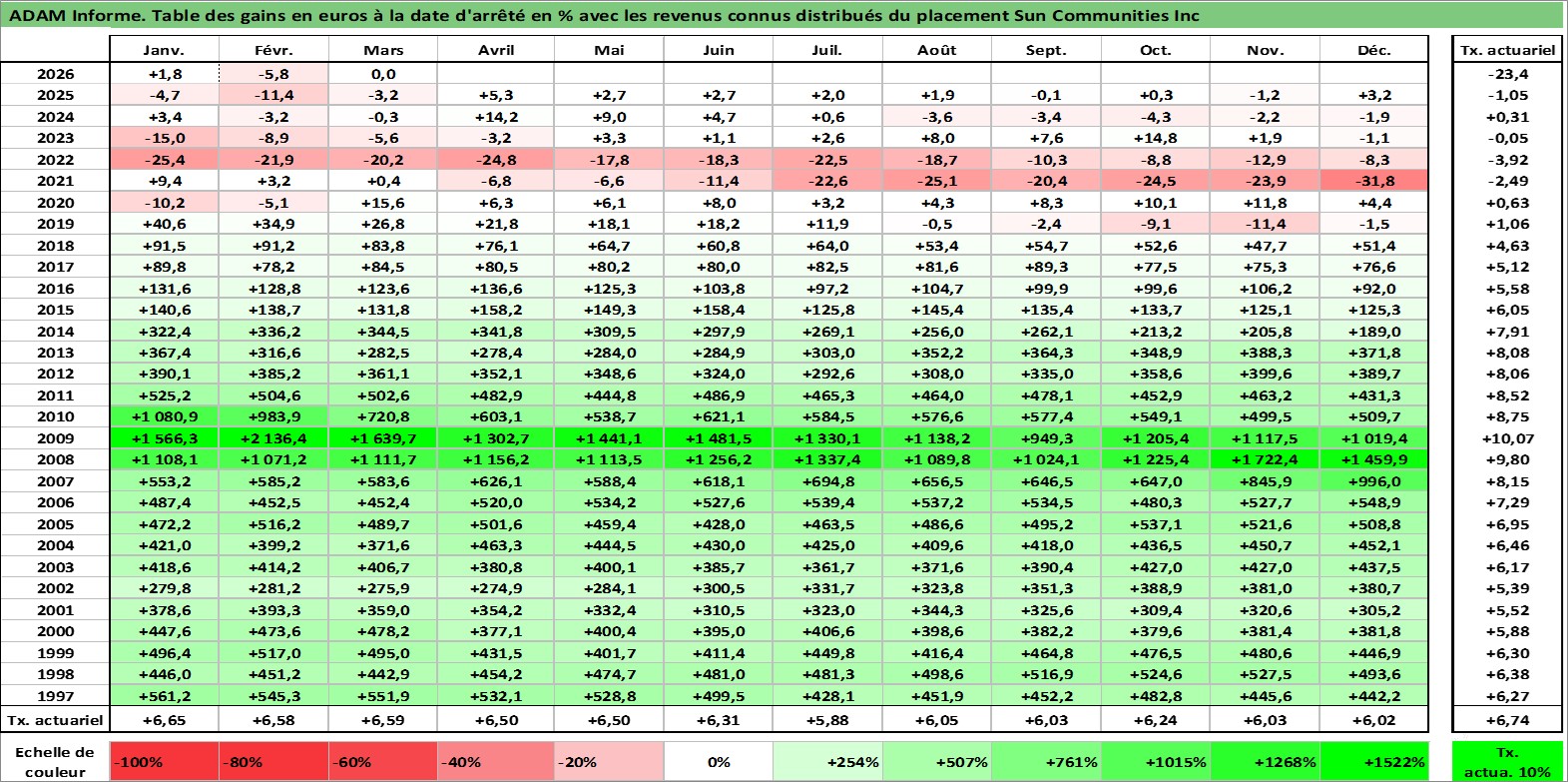Select the 0% white legend swatch
Screen dimensions: 1568x782
pos(719,762)
